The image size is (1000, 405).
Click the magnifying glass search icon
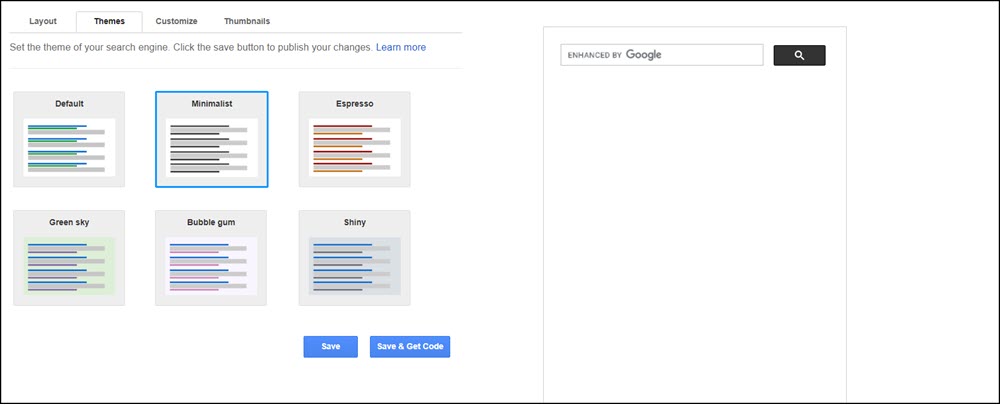click(x=799, y=55)
